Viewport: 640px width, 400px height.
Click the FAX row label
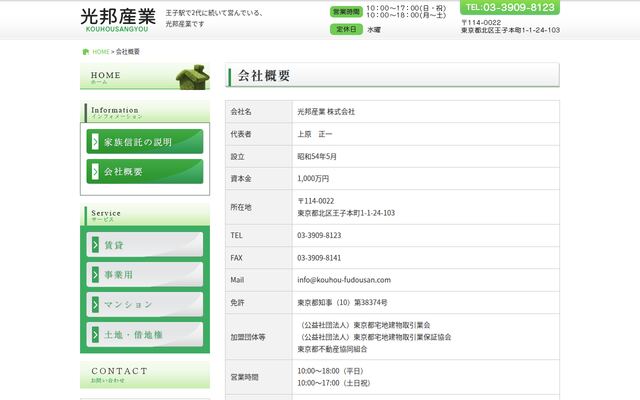tap(236, 258)
